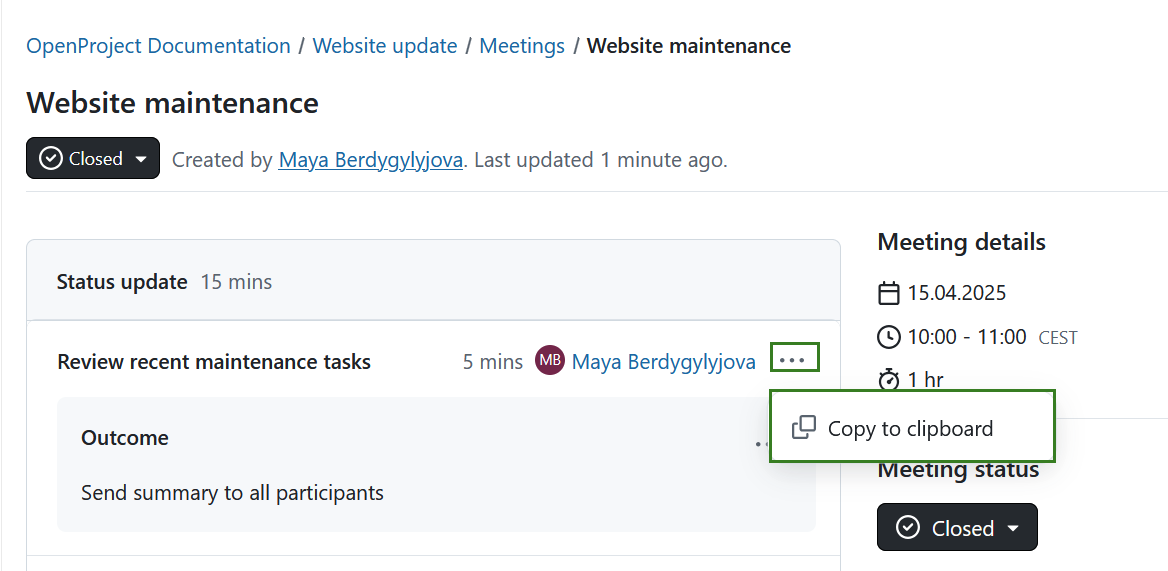Click the clock icon beside 10:00 - 11:00

pos(888,337)
